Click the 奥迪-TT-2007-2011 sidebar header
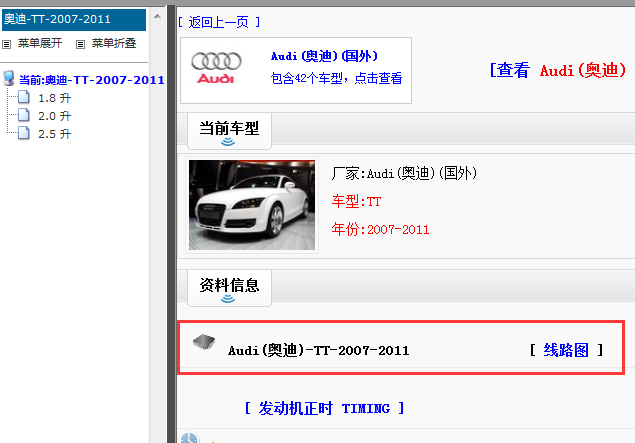Image resolution: width=635 pixels, height=443 pixels. [74, 19]
